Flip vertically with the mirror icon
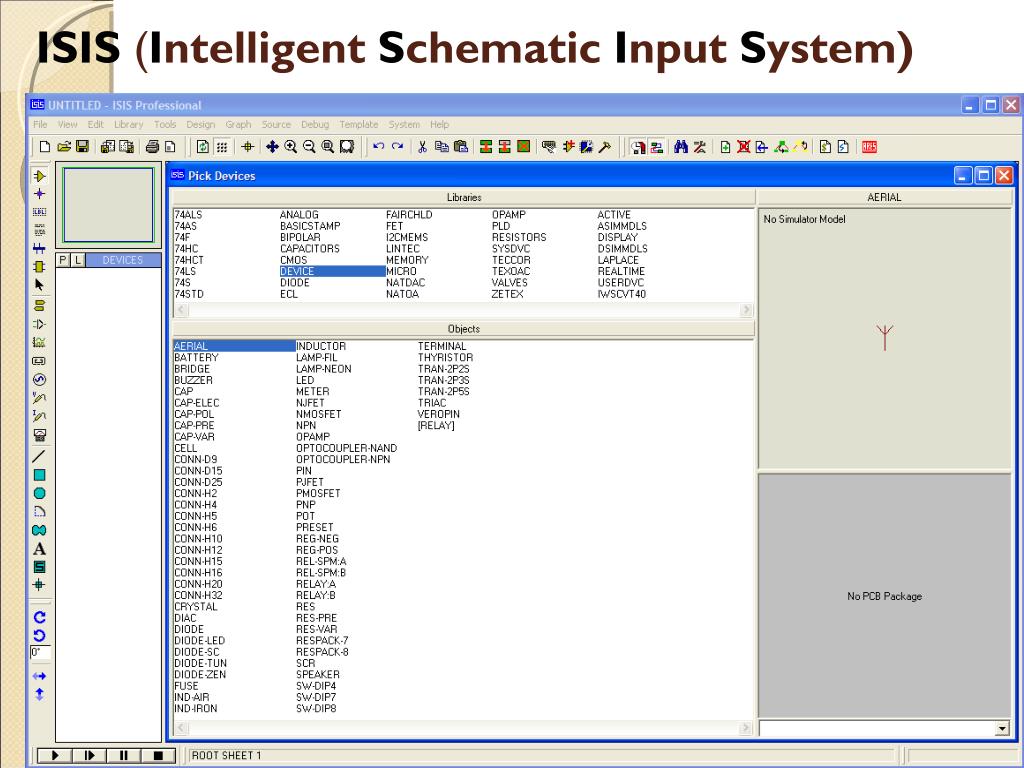The image size is (1024, 768). 39,694
